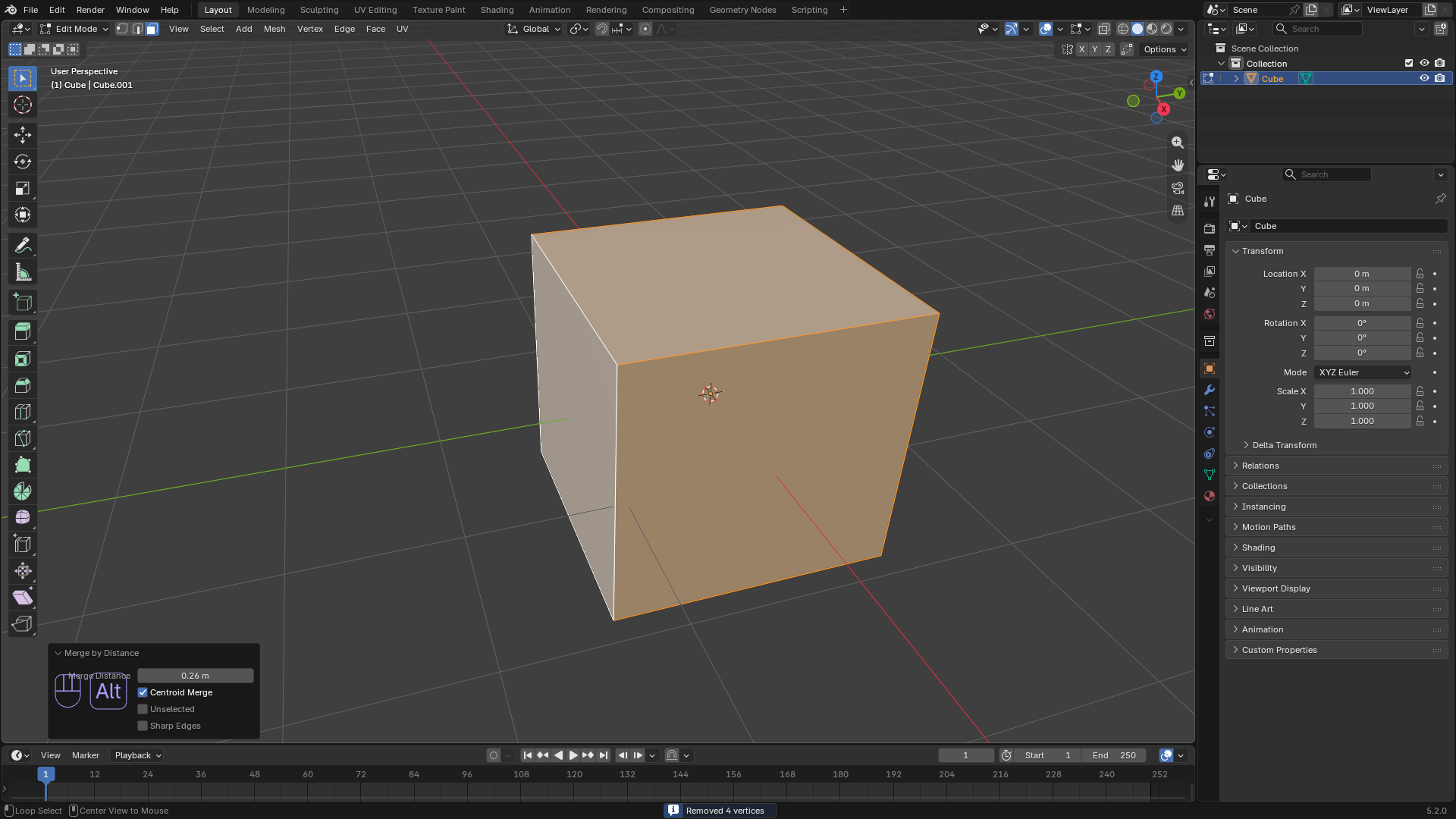This screenshot has height=819, width=1456.
Task: Toggle proportional editing
Action: pyautogui.click(x=645, y=29)
